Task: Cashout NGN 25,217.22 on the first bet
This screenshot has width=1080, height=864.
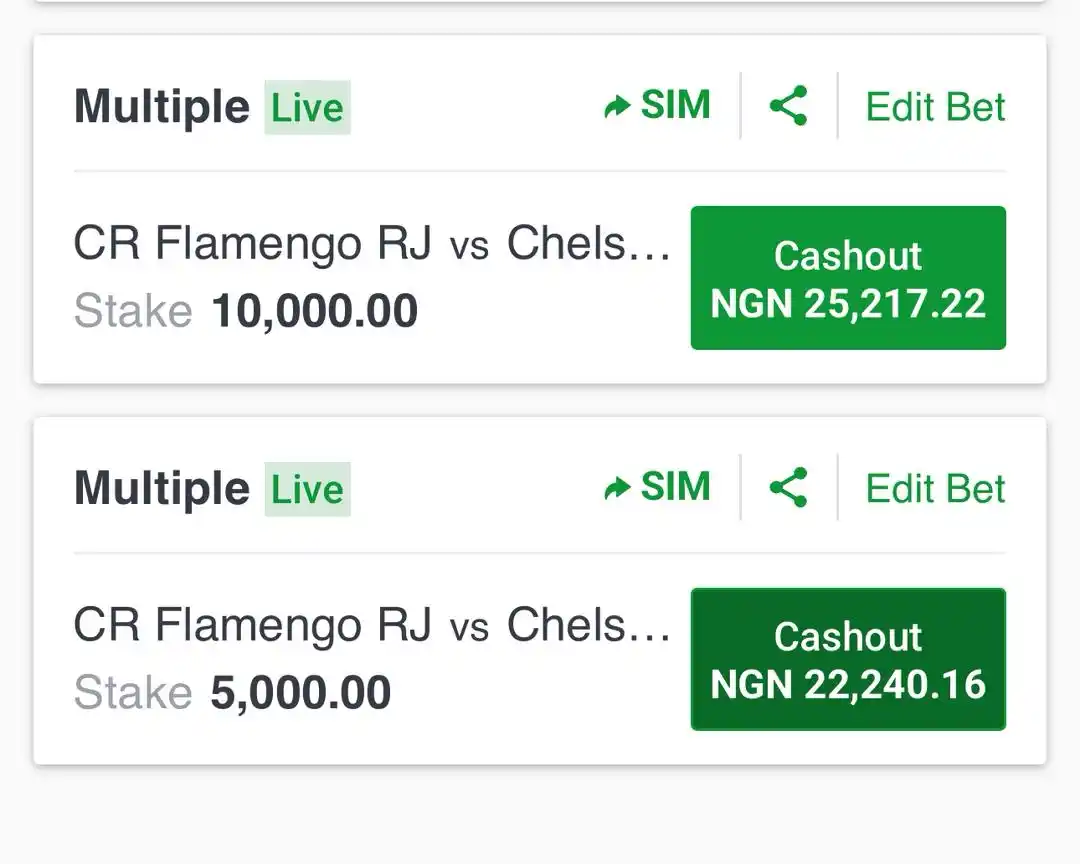Action: click(x=848, y=278)
